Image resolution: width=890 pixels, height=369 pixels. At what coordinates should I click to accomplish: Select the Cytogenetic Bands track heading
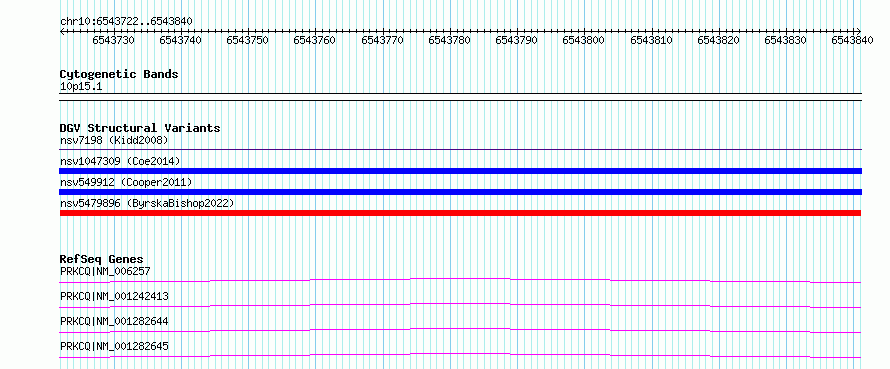pyautogui.click(x=119, y=74)
